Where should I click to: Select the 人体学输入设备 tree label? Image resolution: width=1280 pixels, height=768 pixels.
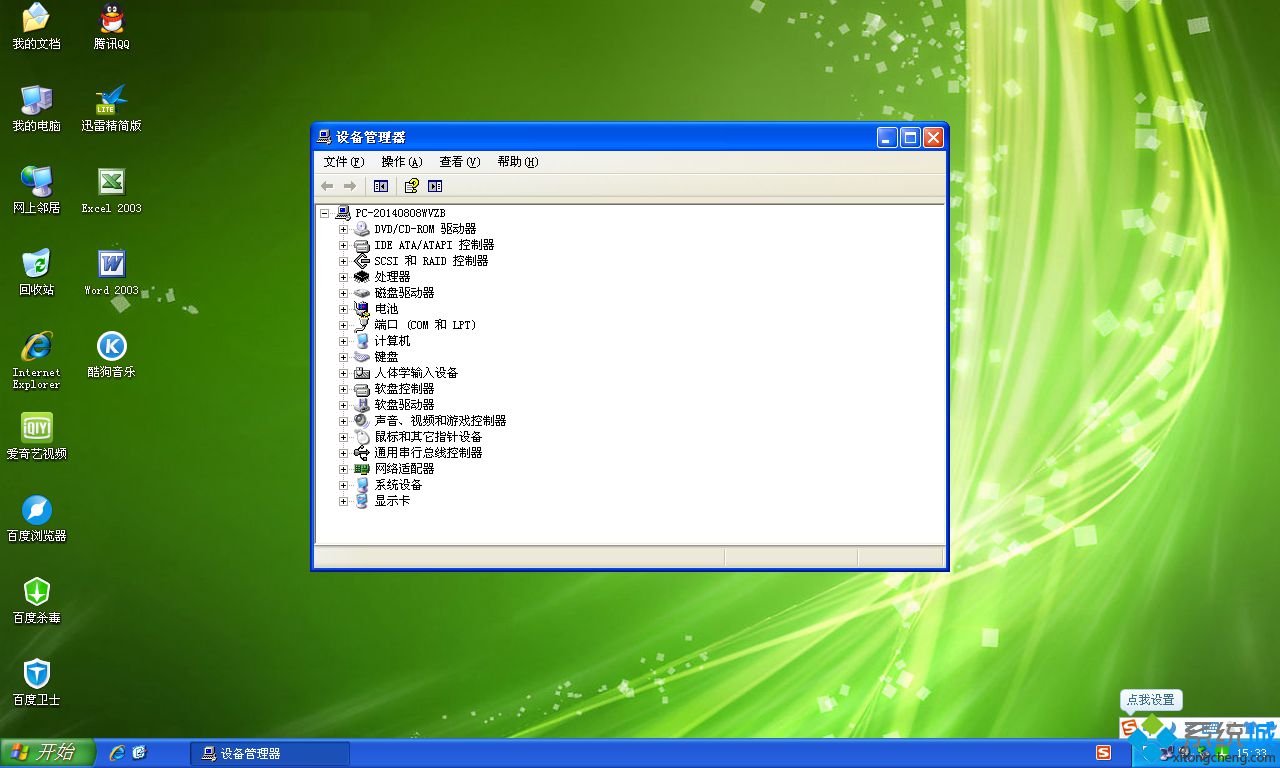pos(416,373)
